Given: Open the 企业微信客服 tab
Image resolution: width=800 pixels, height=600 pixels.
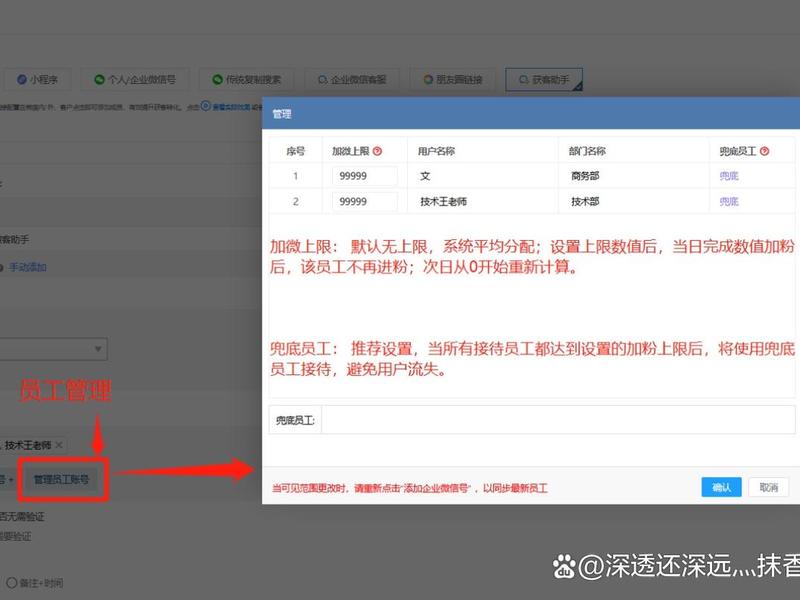Looking at the screenshot, I should point(352,80).
